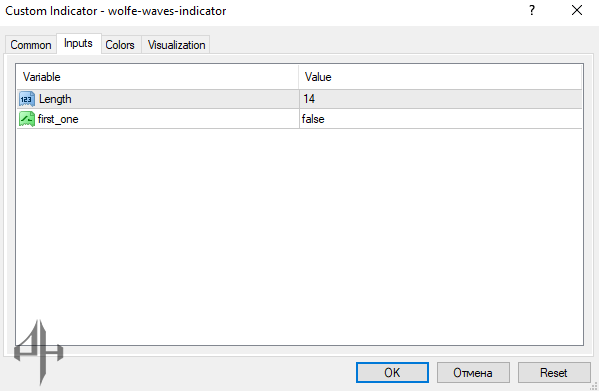Click the Variable column header
Screen dimensions: 599x391
tap(157, 77)
